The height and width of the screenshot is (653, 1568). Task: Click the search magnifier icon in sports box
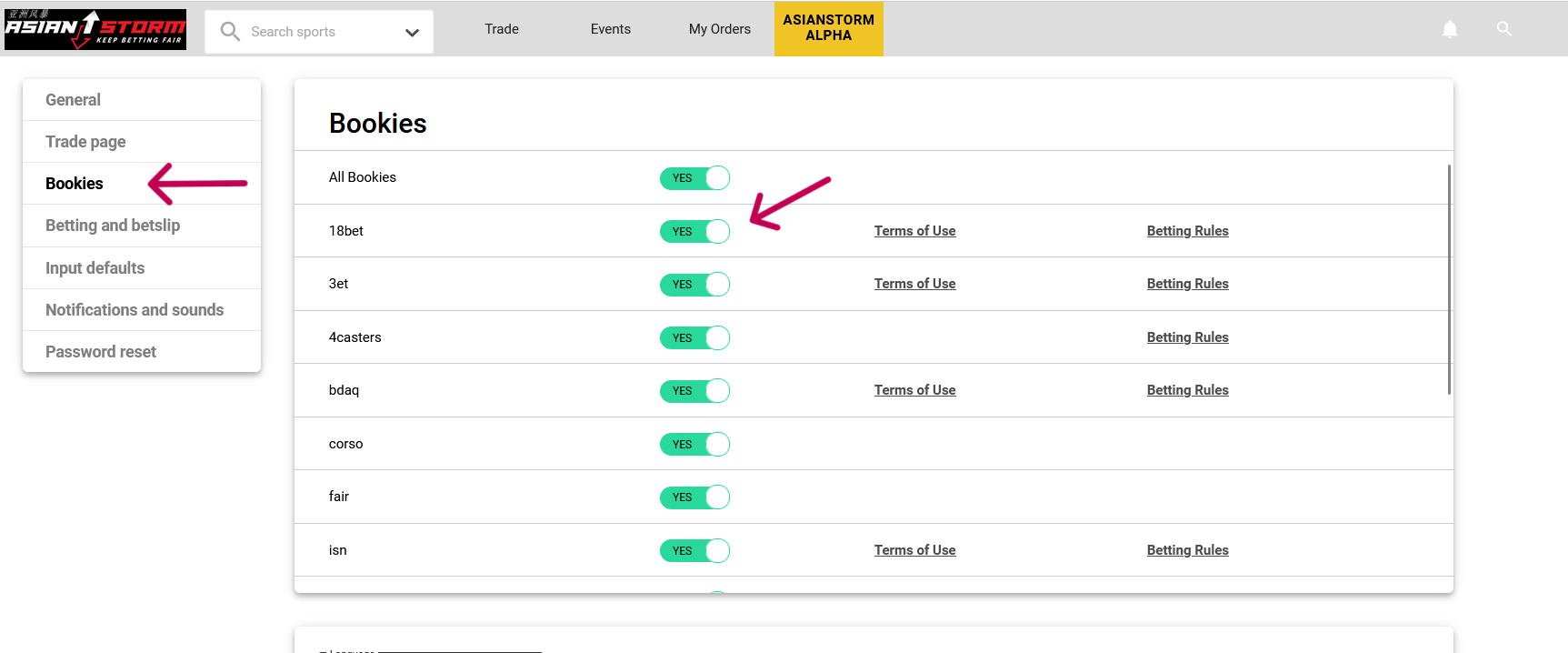click(x=230, y=32)
